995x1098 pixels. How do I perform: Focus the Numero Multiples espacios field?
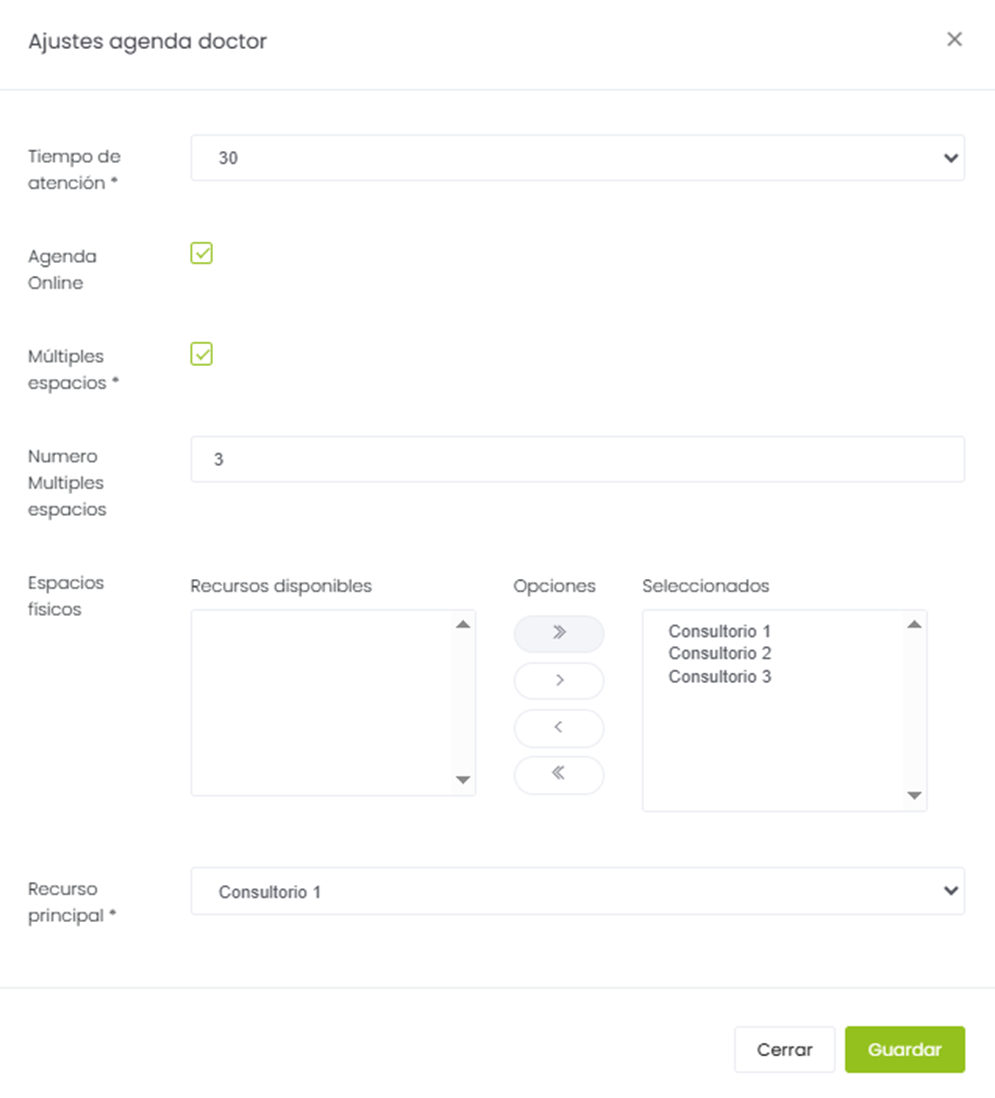click(x=577, y=459)
